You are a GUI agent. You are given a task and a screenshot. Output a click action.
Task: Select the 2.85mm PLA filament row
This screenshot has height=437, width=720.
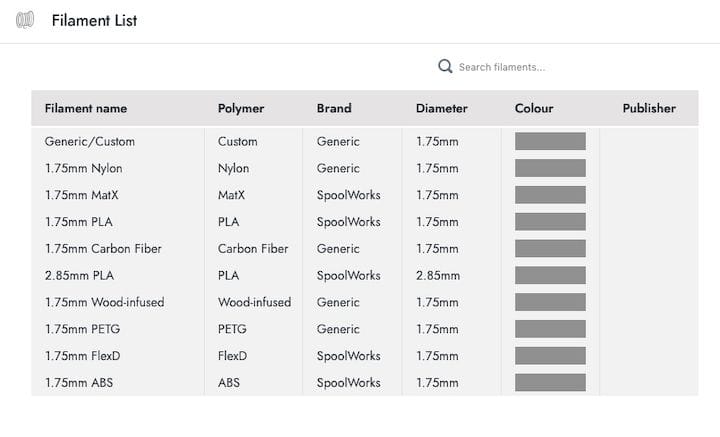pos(80,275)
